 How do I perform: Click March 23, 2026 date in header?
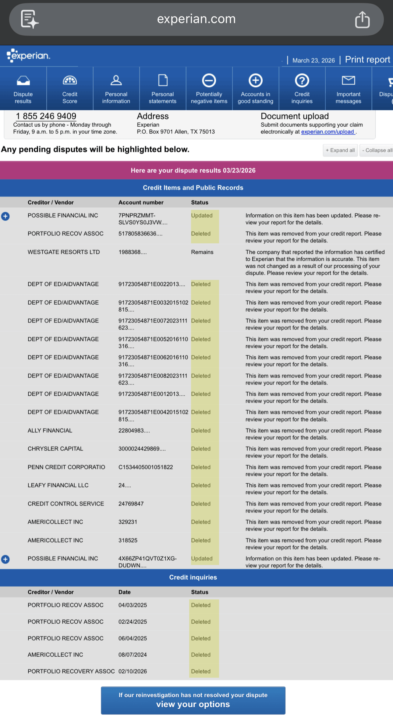point(314,61)
